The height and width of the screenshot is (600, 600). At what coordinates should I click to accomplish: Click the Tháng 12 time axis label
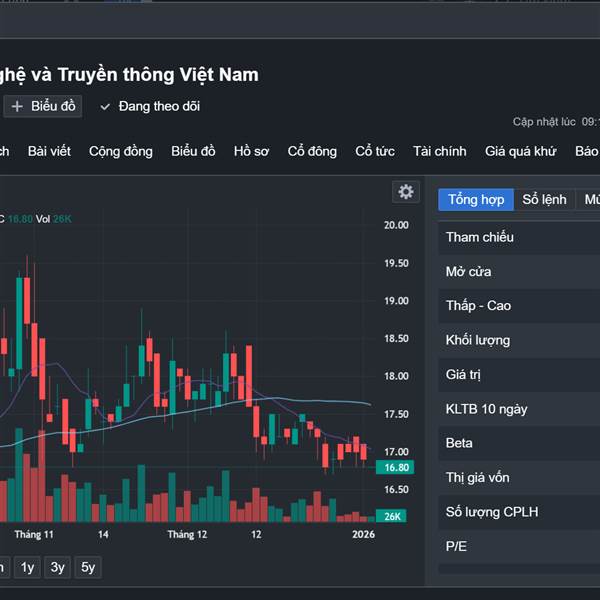[x=187, y=535]
